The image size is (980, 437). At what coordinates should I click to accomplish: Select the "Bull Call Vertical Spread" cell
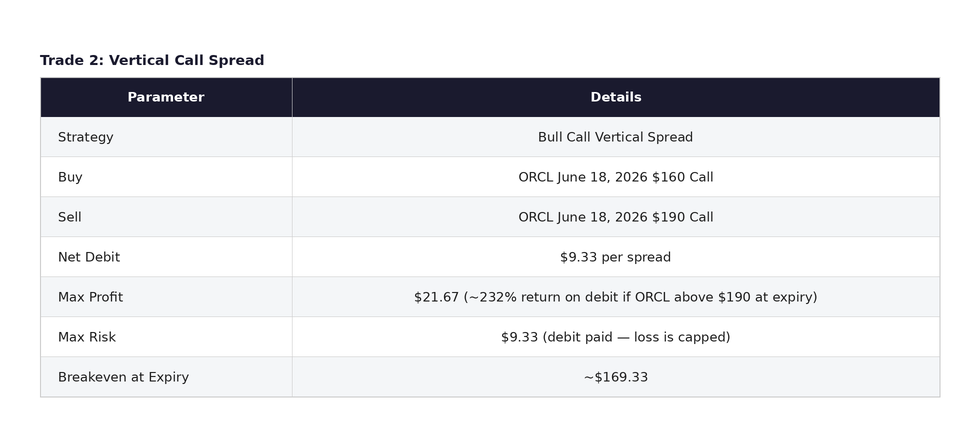pos(615,138)
